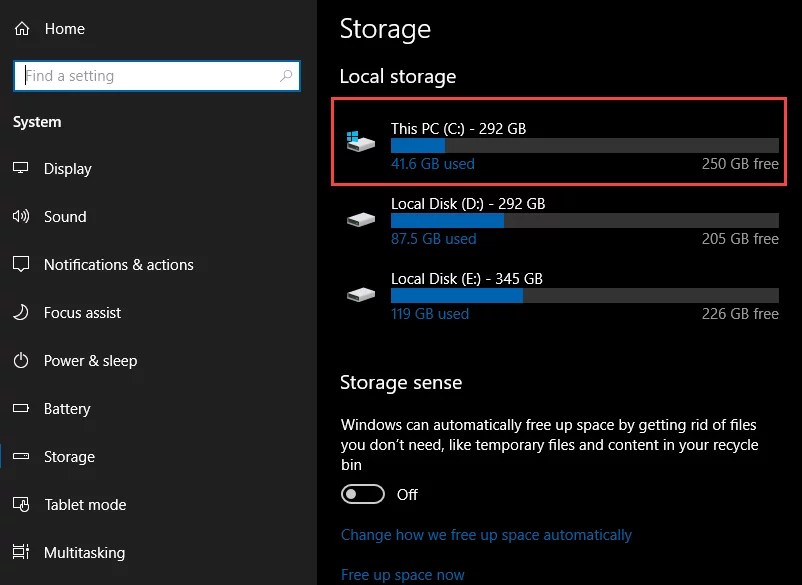
Task: Click inside the Find a setting box
Action: tap(150, 76)
